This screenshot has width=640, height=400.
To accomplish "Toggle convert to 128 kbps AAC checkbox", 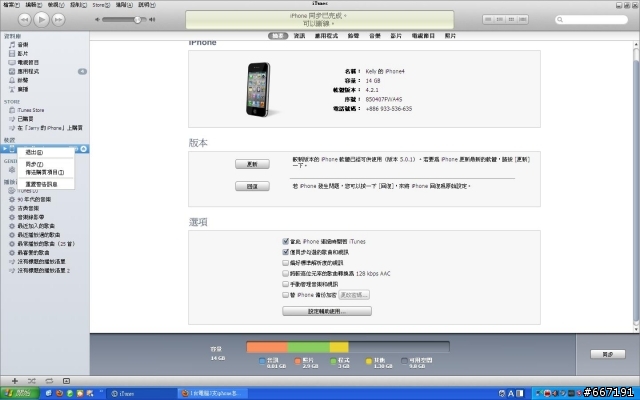I will click(285, 273).
